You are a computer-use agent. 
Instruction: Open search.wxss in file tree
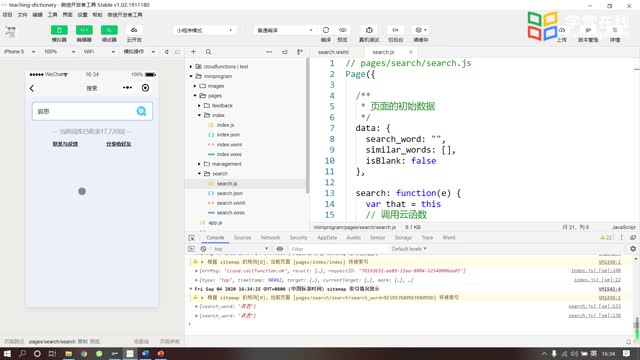click(x=231, y=213)
